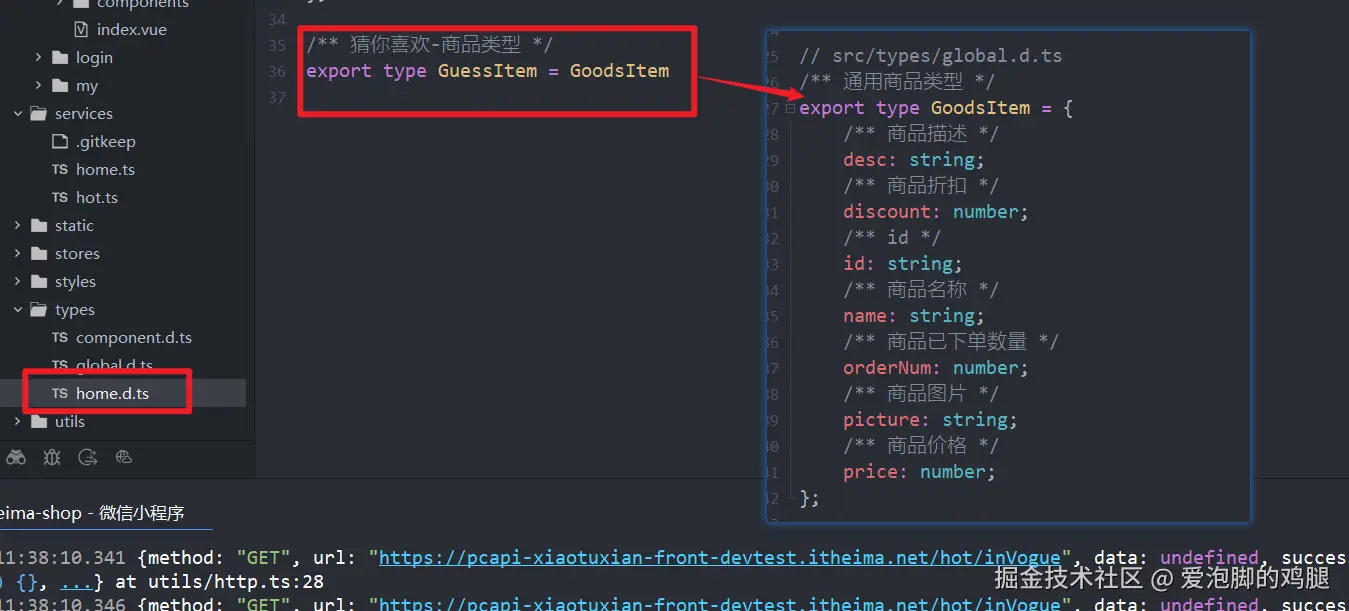This screenshot has width=1349, height=611.
Task: Click the static folder icon
Action: (39, 226)
